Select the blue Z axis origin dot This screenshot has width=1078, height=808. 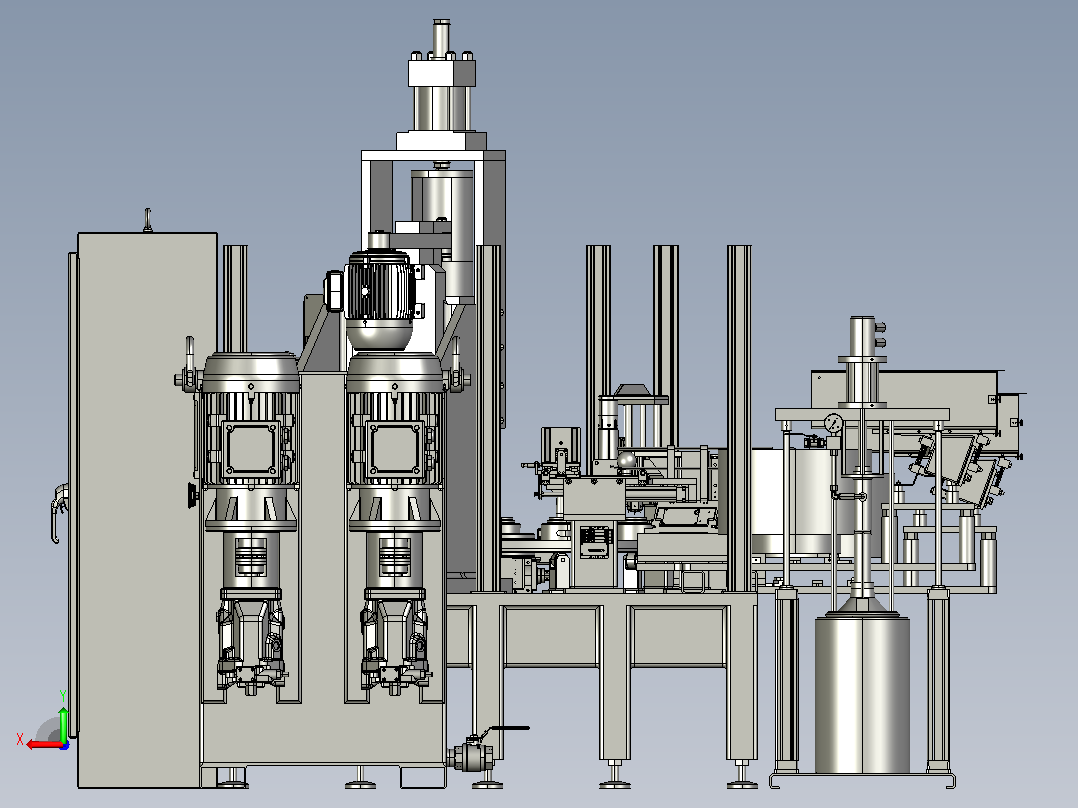point(64,745)
